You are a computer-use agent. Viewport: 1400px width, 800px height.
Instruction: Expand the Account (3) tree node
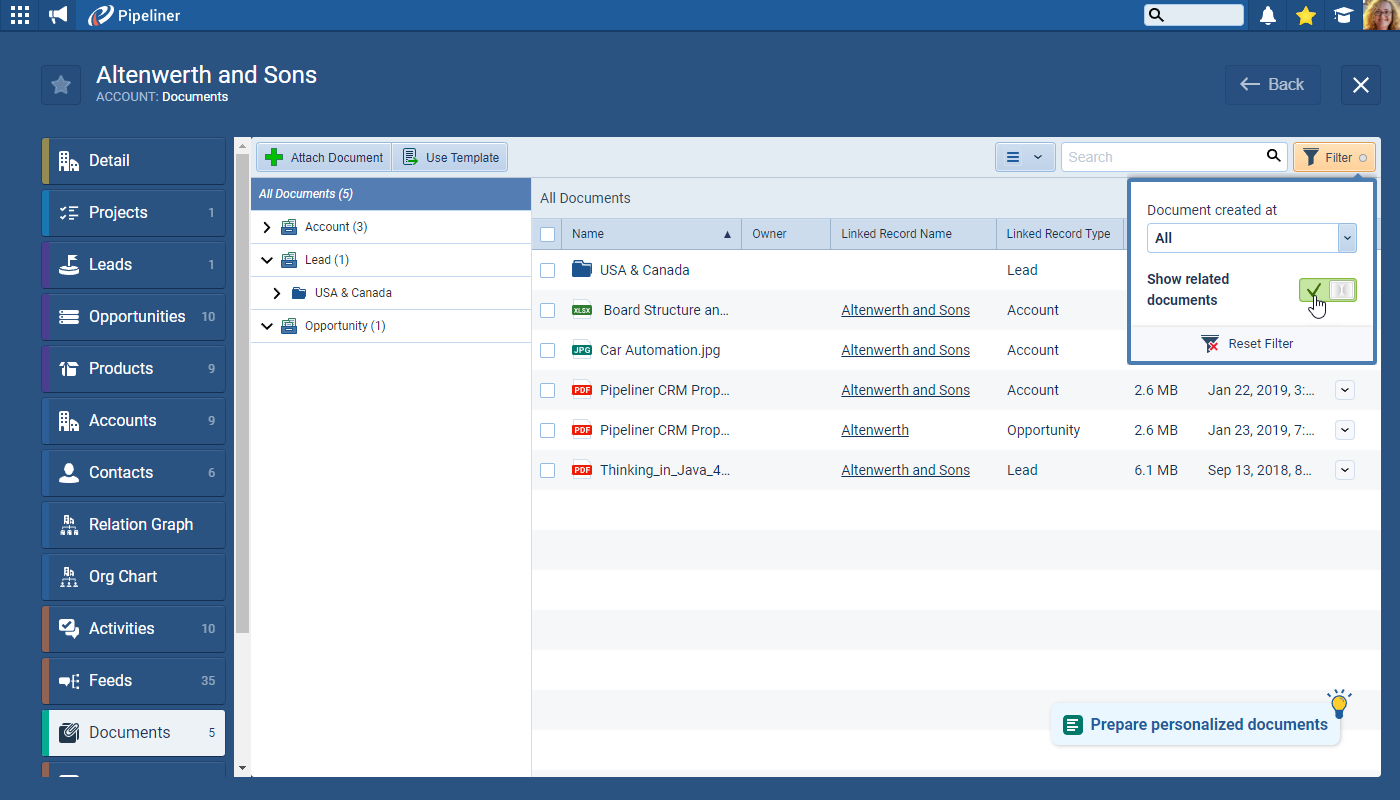click(267, 227)
